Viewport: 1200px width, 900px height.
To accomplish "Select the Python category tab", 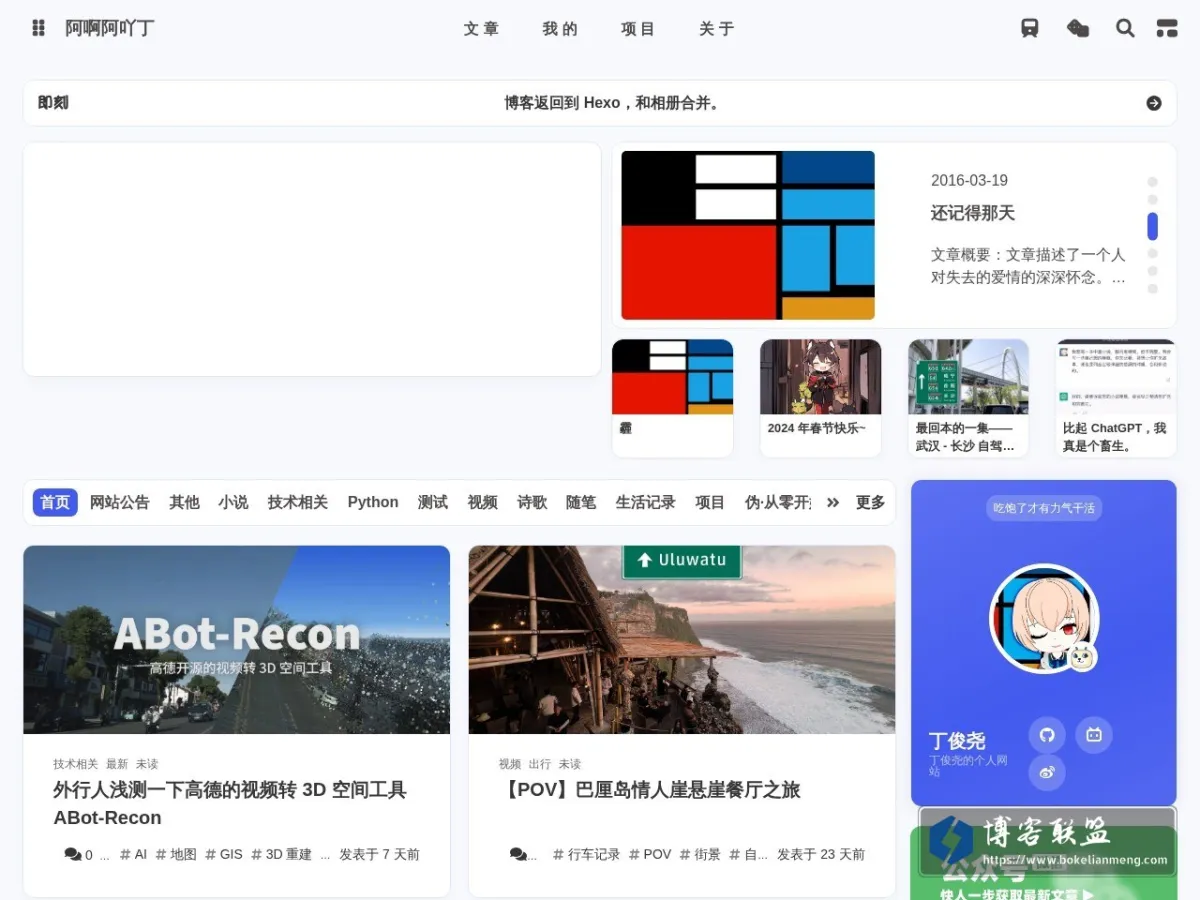I will click(373, 502).
